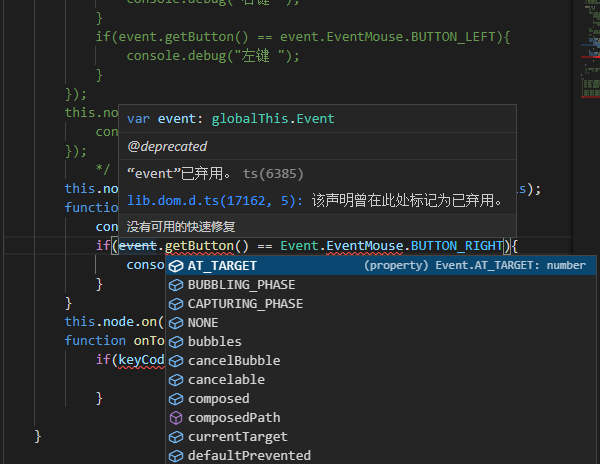Click the console.debug("左键 ") line

[213, 56]
